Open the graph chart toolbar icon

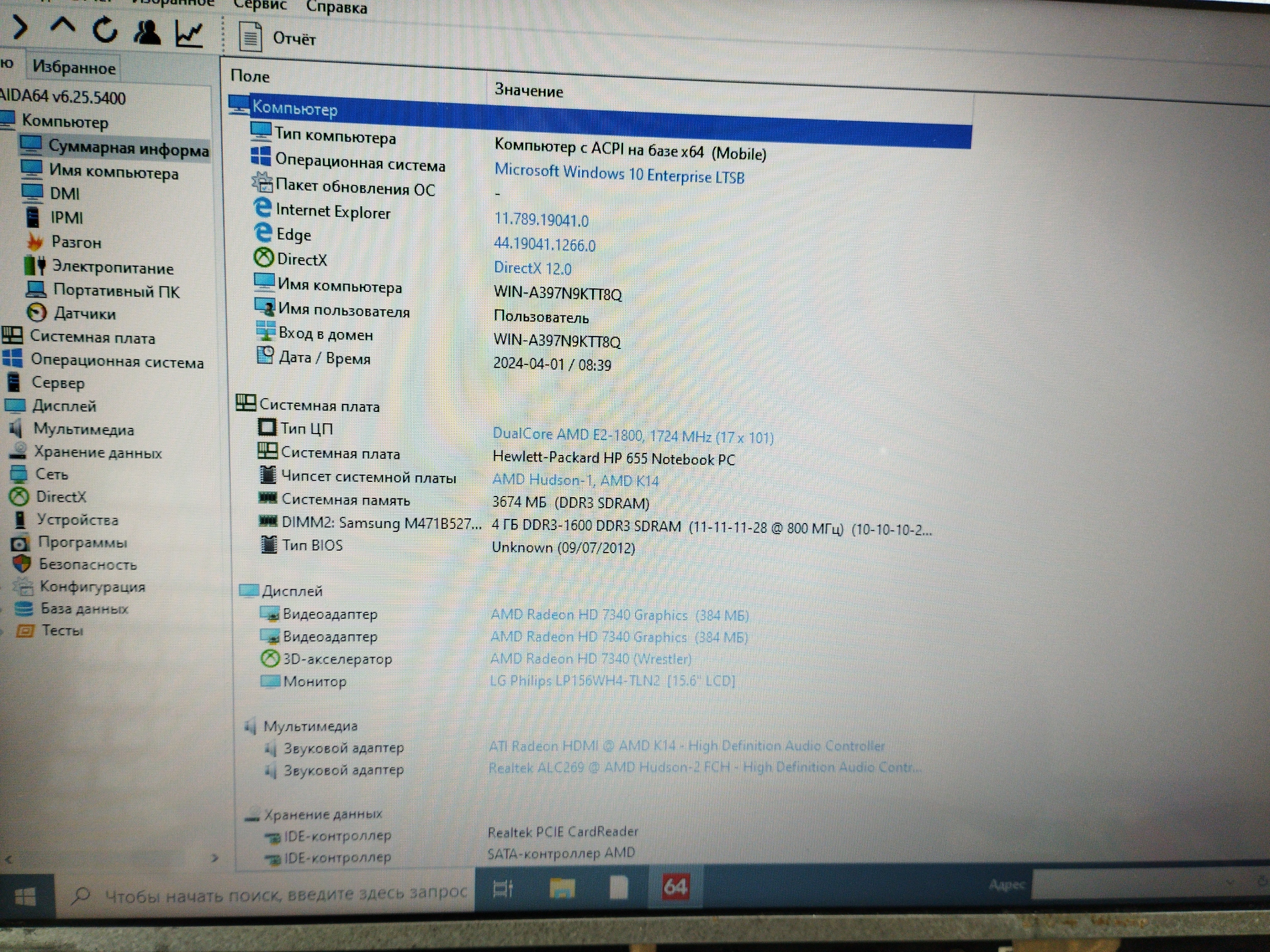(x=189, y=34)
